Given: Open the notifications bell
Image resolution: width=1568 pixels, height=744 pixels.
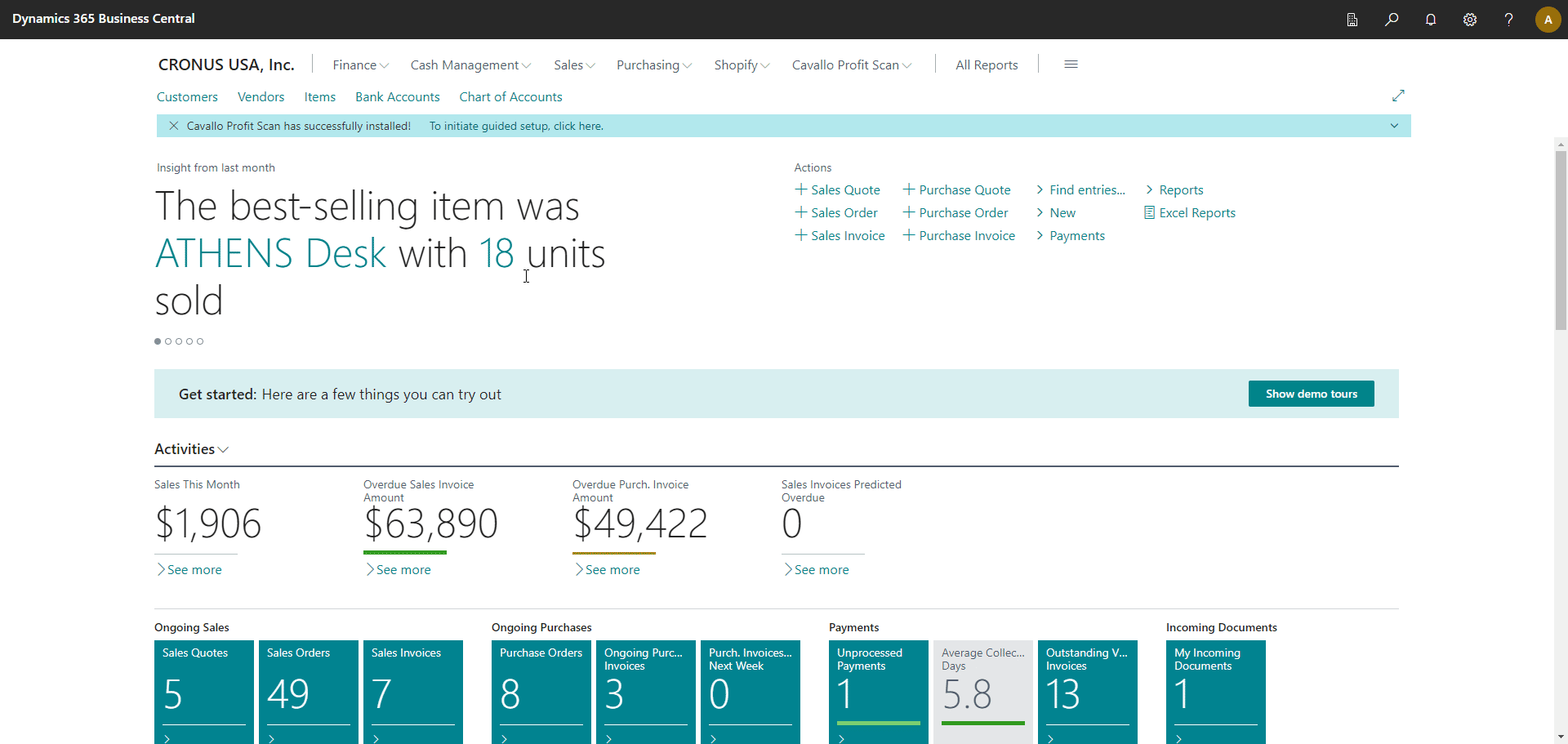Looking at the screenshot, I should coord(1431,20).
